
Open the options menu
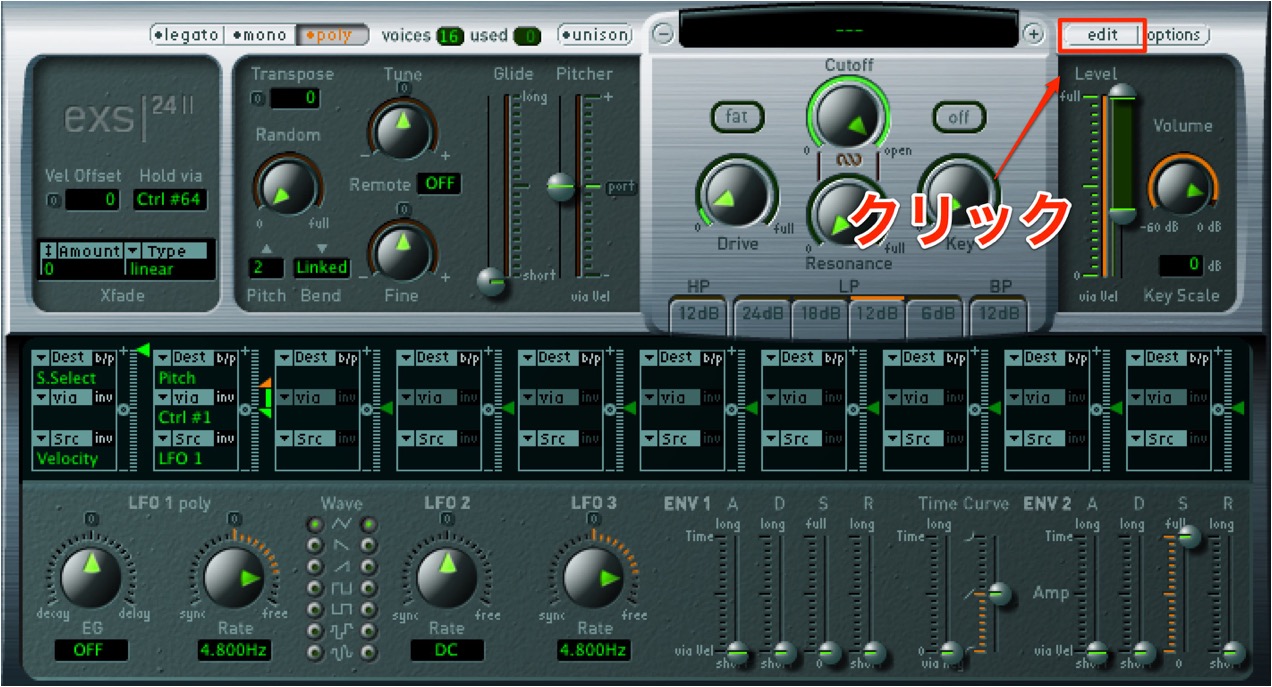point(1176,35)
